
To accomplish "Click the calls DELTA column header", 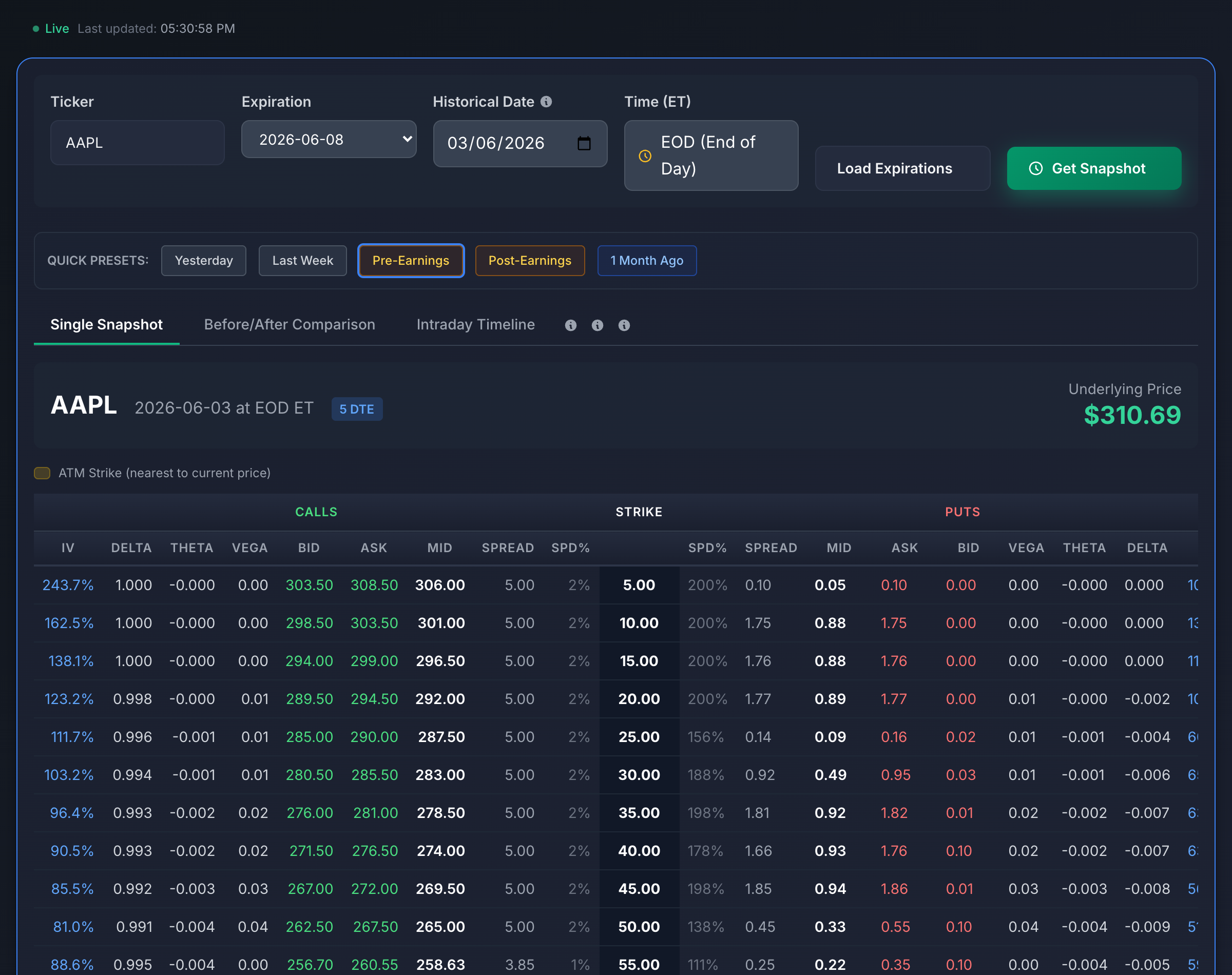I will (x=131, y=548).
